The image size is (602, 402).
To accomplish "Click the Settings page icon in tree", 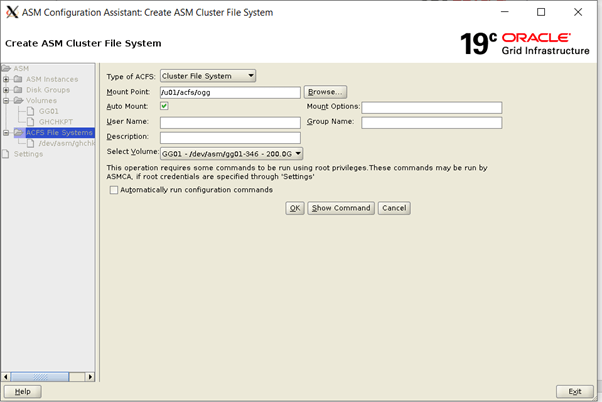I will (7, 154).
